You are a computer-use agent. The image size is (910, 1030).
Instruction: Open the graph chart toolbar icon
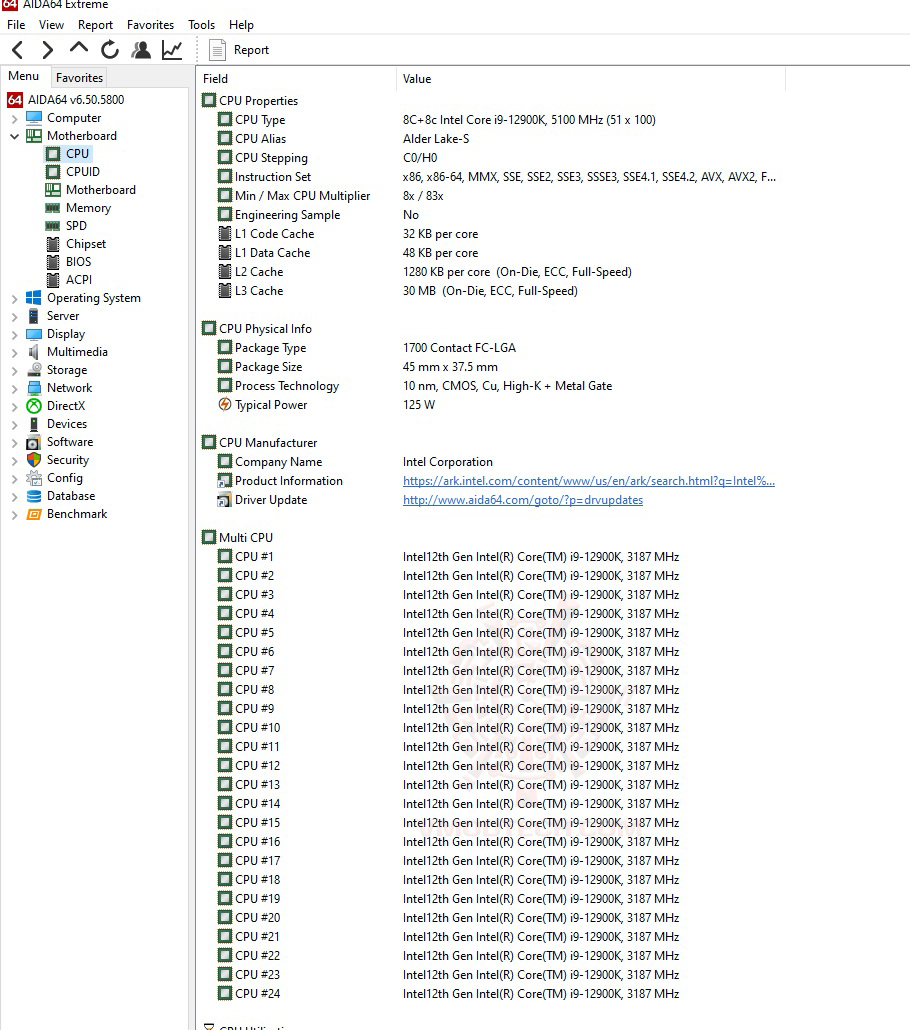pyautogui.click(x=172, y=50)
